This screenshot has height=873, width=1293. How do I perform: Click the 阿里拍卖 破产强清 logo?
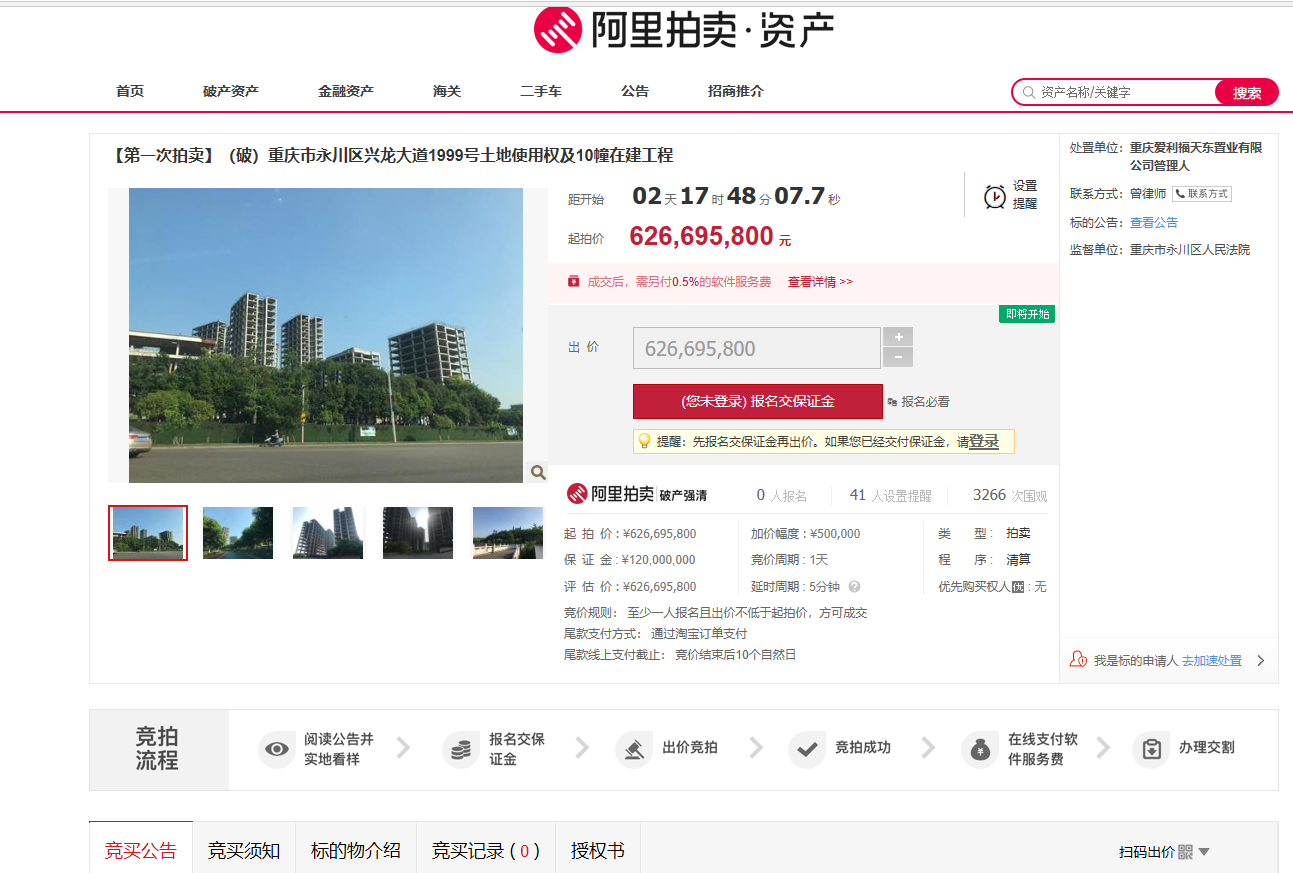coord(637,494)
